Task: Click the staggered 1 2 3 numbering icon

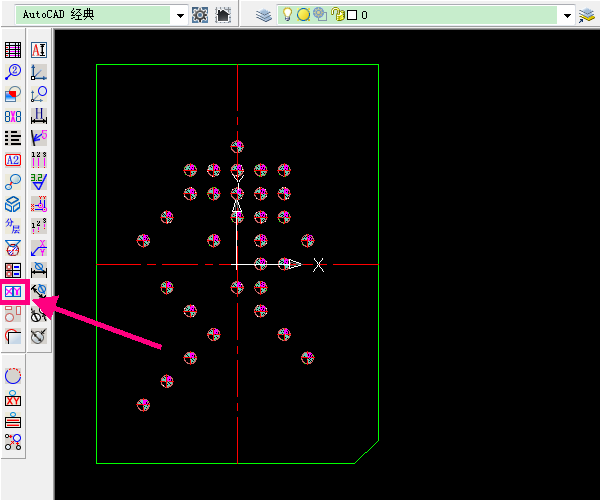Action: pos(39,226)
